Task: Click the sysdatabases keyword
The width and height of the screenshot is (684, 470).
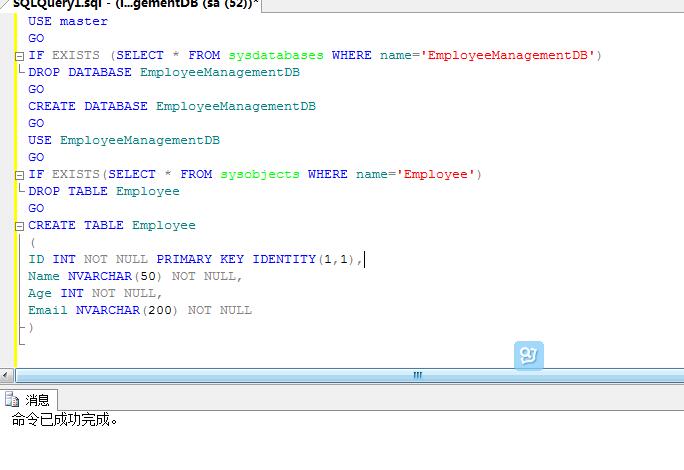Action: pos(276,55)
